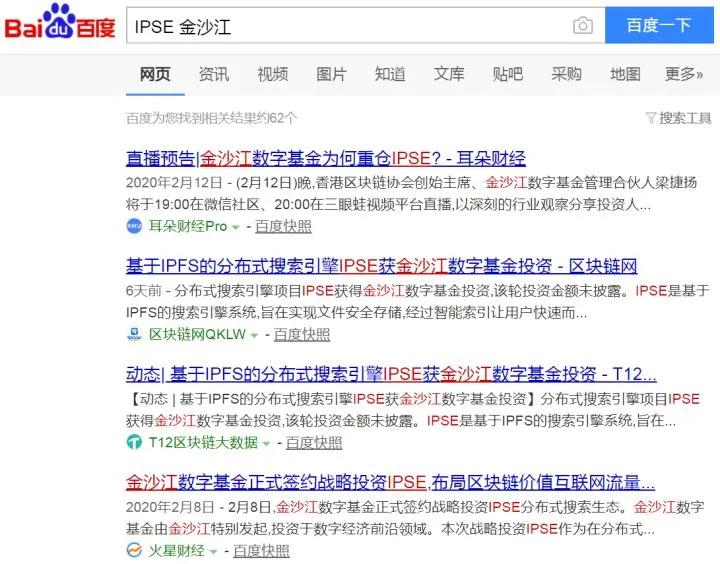The height and width of the screenshot is (564, 720).
Task: Open 百度快照 for T12区块链大数据 result
Action: tap(314, 443)
